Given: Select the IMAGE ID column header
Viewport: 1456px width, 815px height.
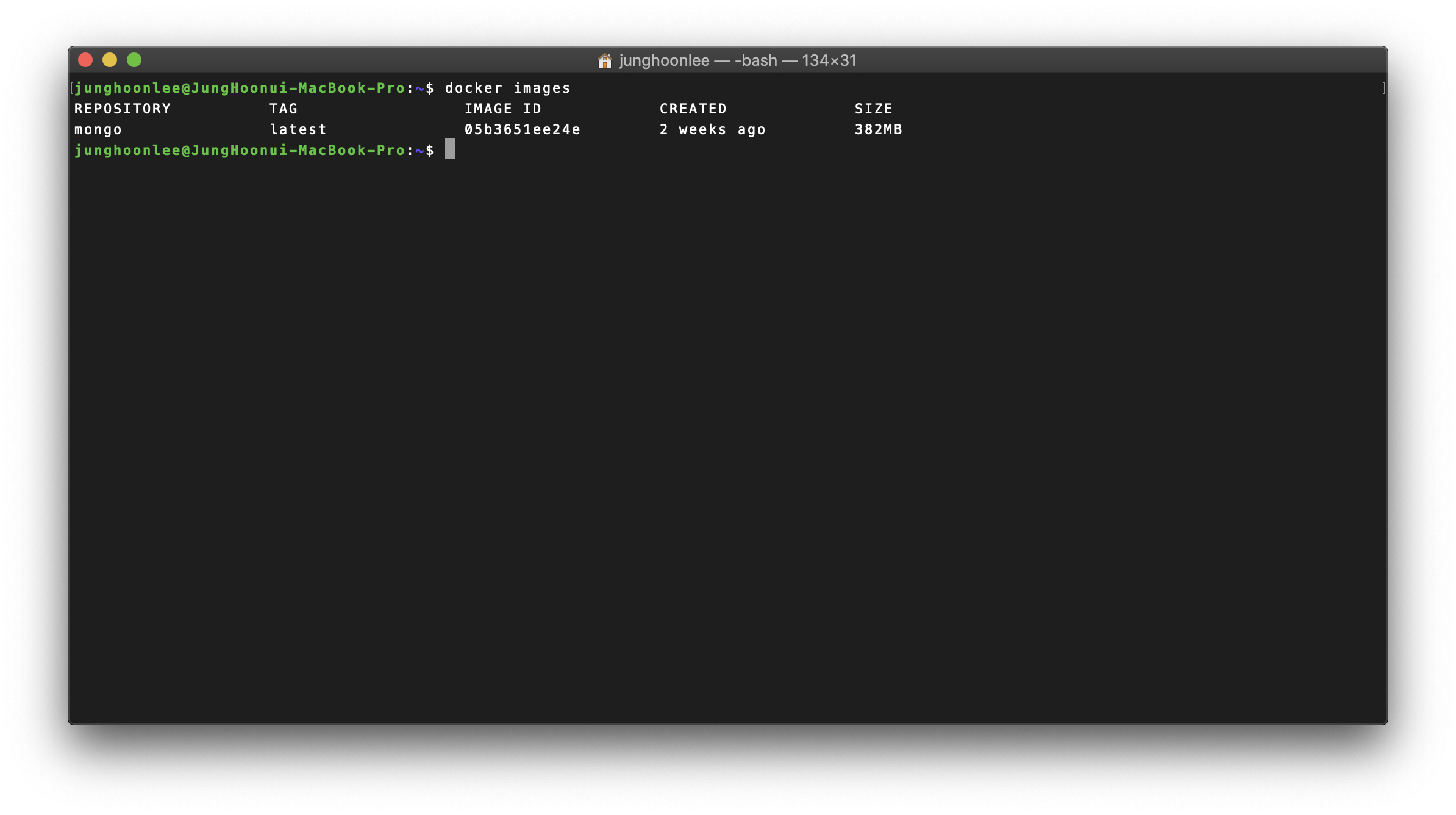Looking at the screenshot, I should [503, 109].
